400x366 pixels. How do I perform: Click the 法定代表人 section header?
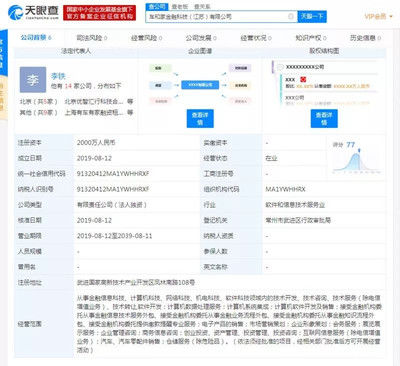pos(76,51)
